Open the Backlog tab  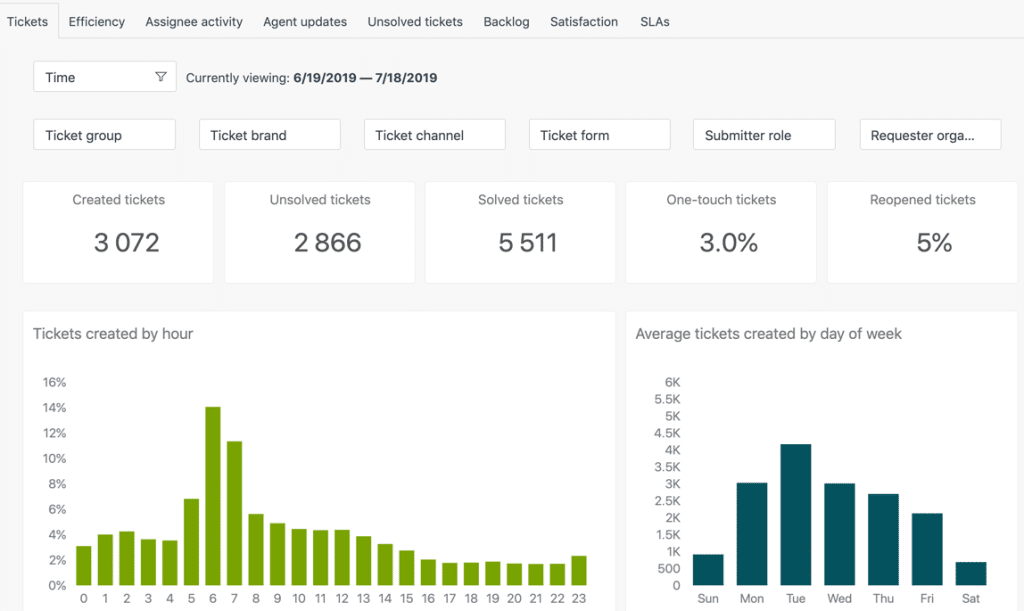tap(506, 21)
